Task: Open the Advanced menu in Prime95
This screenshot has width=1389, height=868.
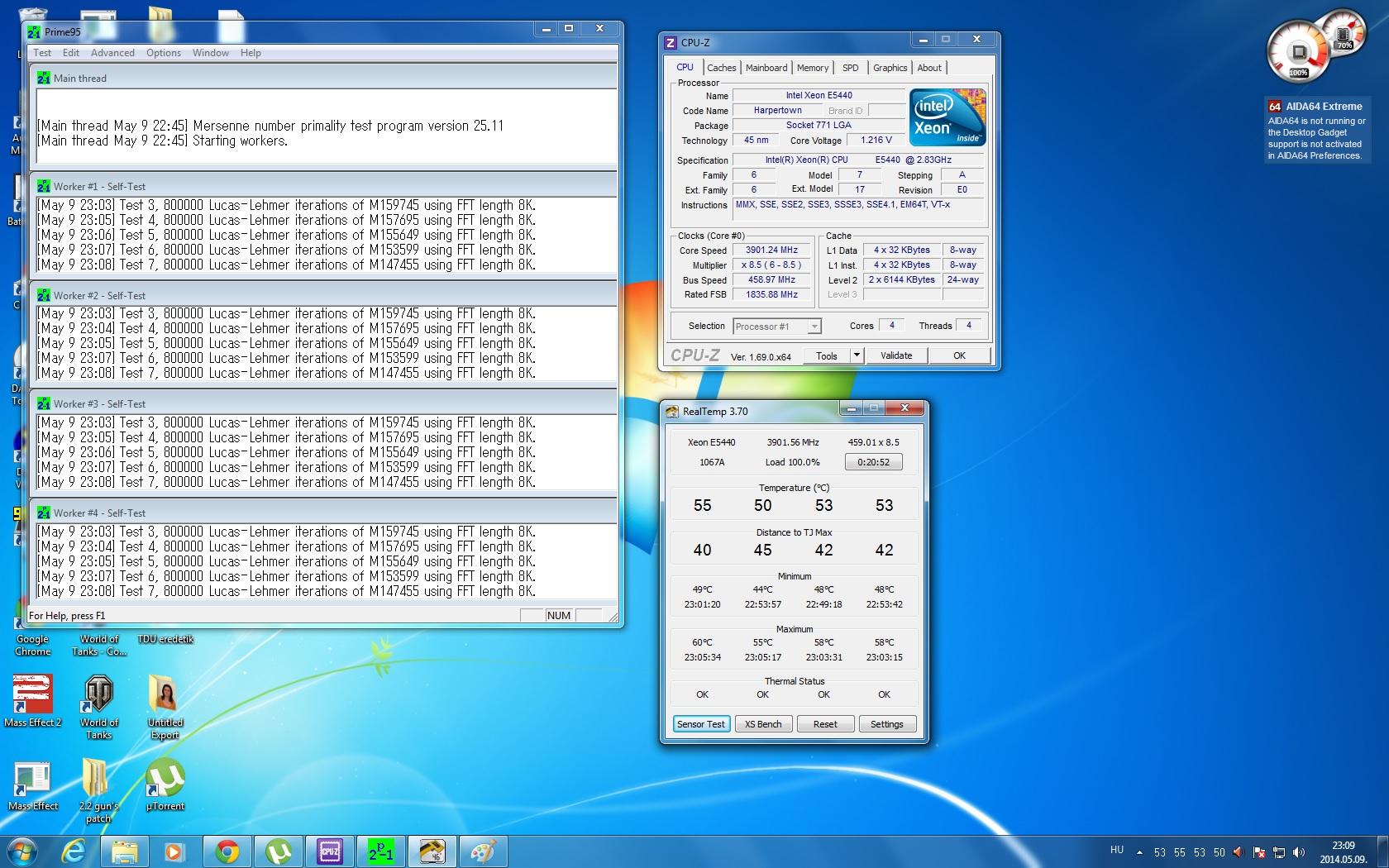Action: coord(112,52)
